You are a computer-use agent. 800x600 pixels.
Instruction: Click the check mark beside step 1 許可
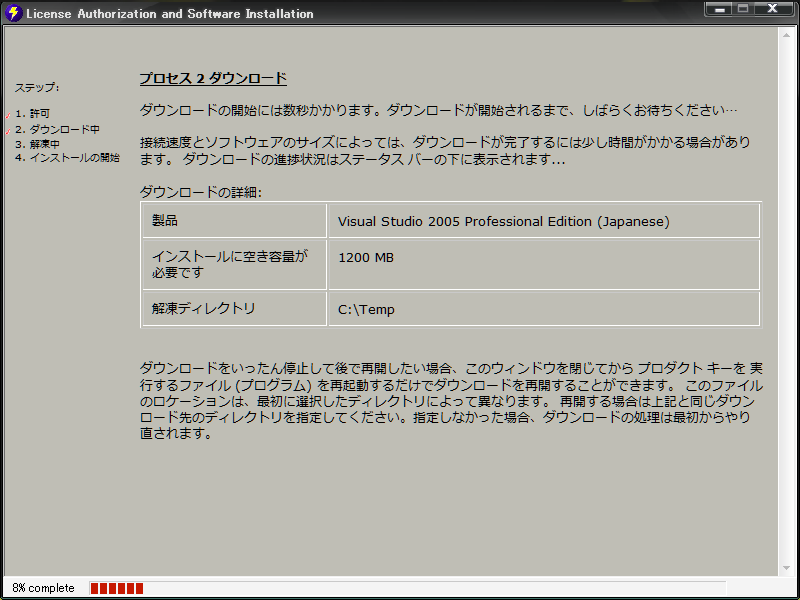8,116
